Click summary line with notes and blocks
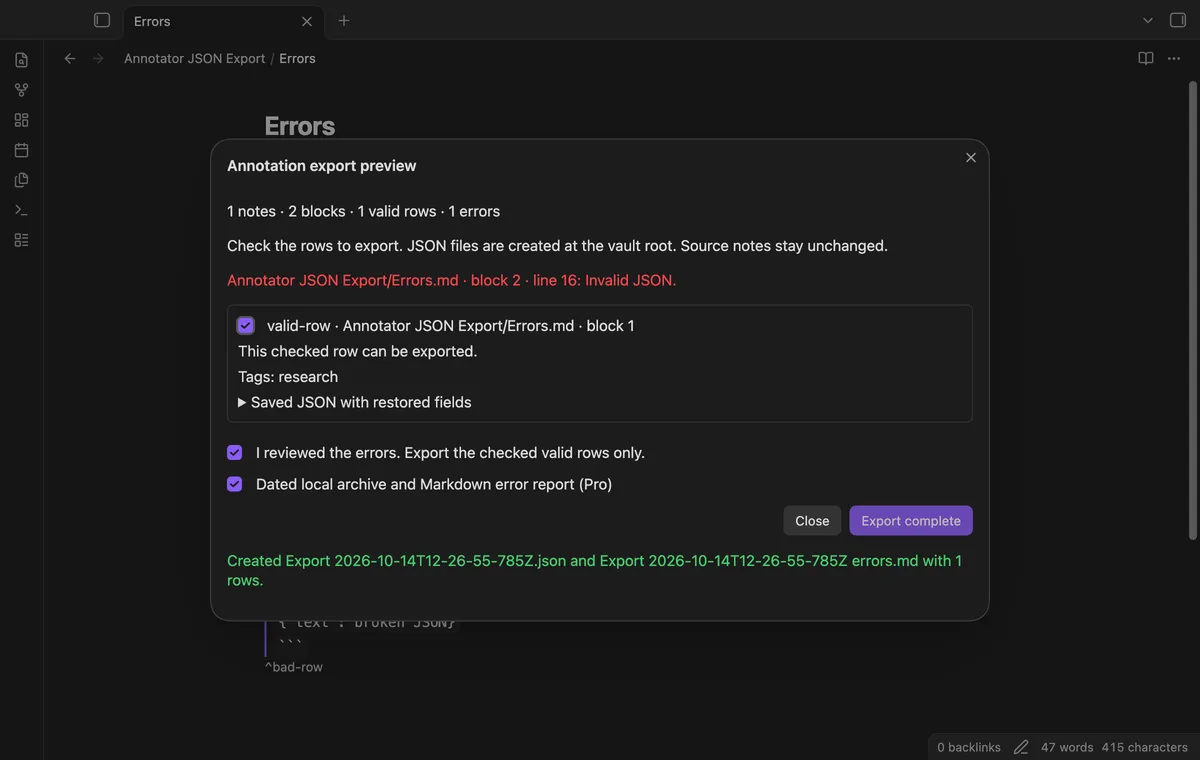 click(x=363, y=212)
